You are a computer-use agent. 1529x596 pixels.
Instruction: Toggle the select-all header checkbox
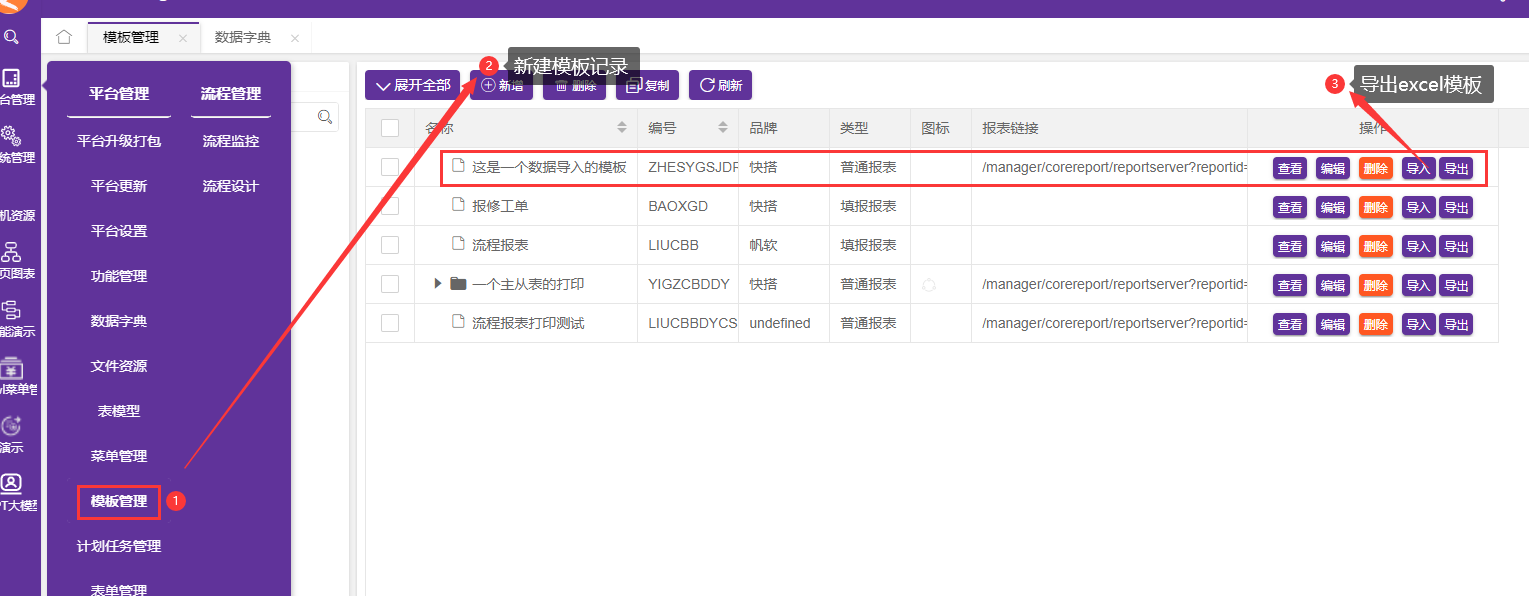pos(390,128)
